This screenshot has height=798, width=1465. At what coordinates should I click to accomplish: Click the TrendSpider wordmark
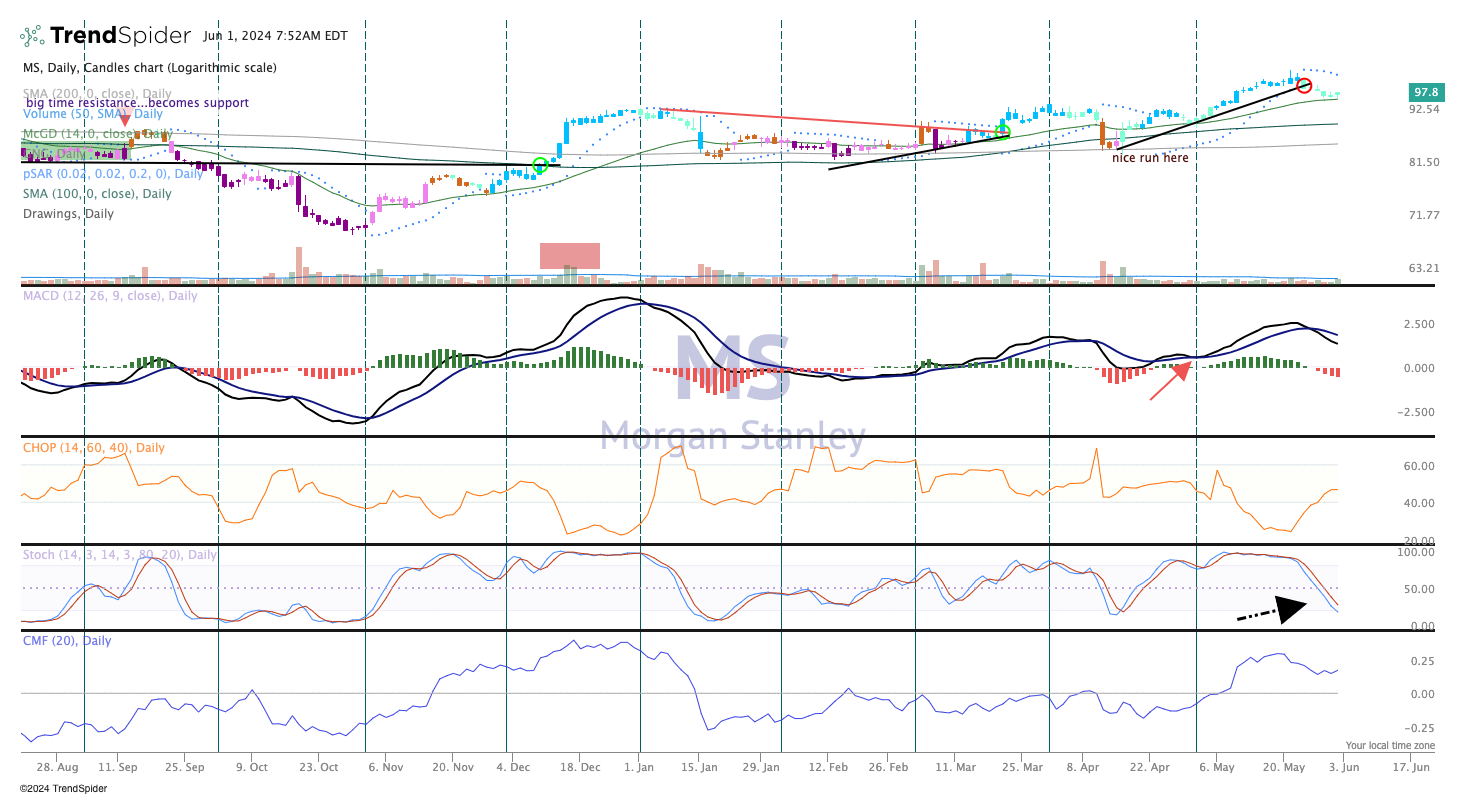tap(120, 36)
